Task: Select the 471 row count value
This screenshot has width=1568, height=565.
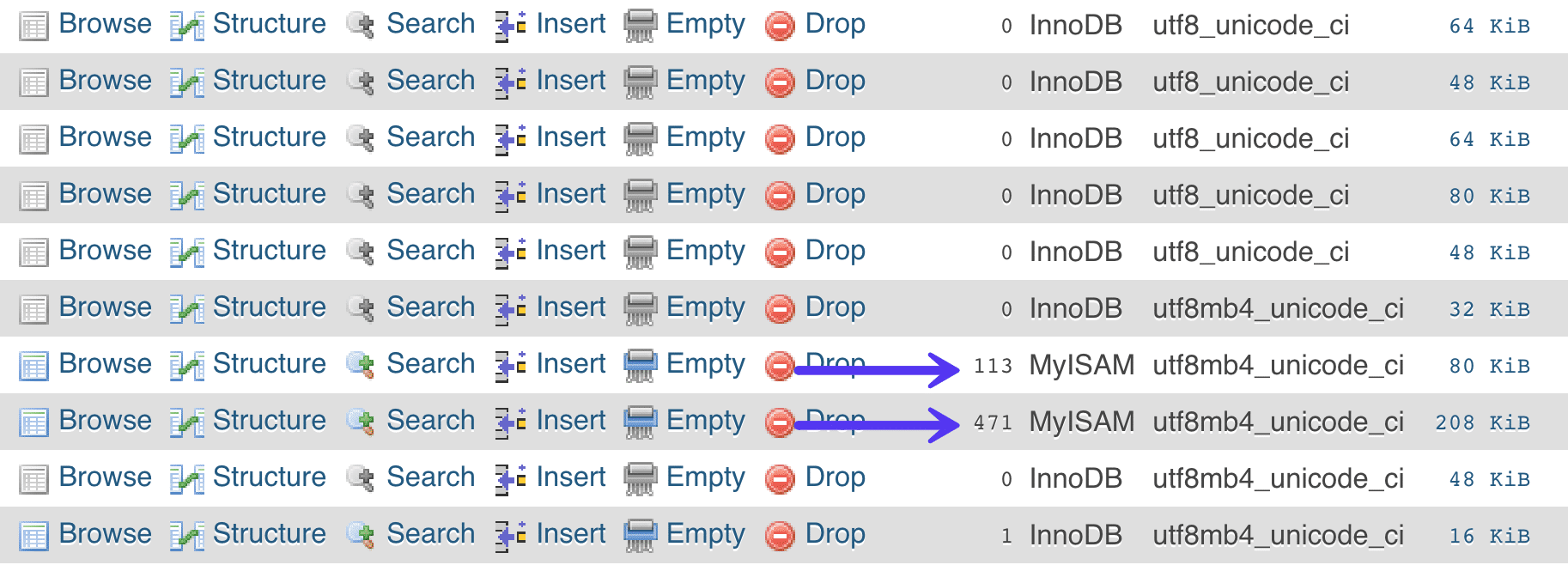Action: tap(994, 422)
